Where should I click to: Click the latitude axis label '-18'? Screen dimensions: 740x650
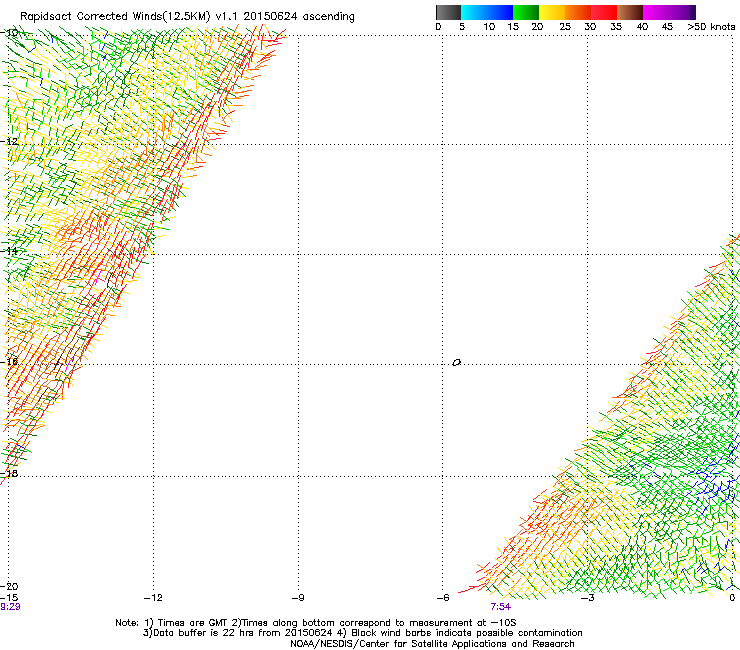[9, 473]
